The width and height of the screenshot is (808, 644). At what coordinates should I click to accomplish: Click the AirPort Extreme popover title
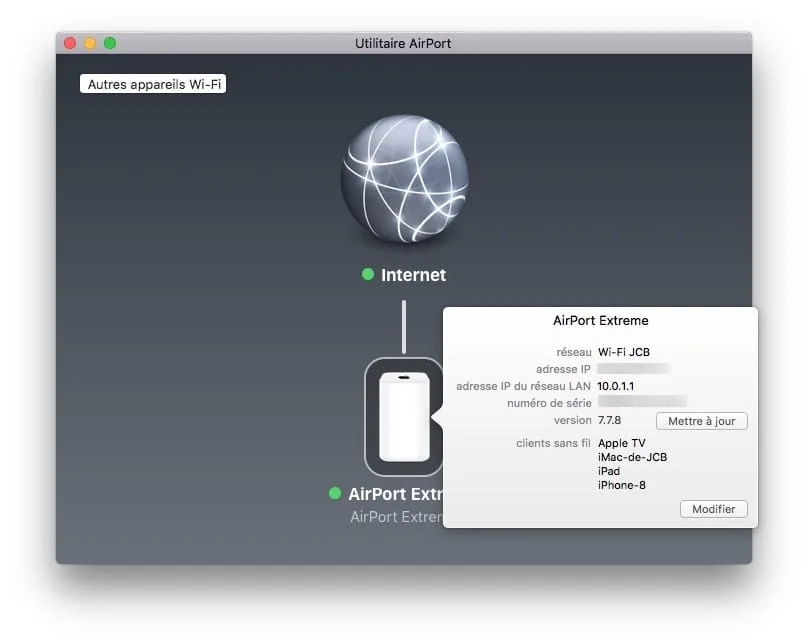tap(601, 320)
